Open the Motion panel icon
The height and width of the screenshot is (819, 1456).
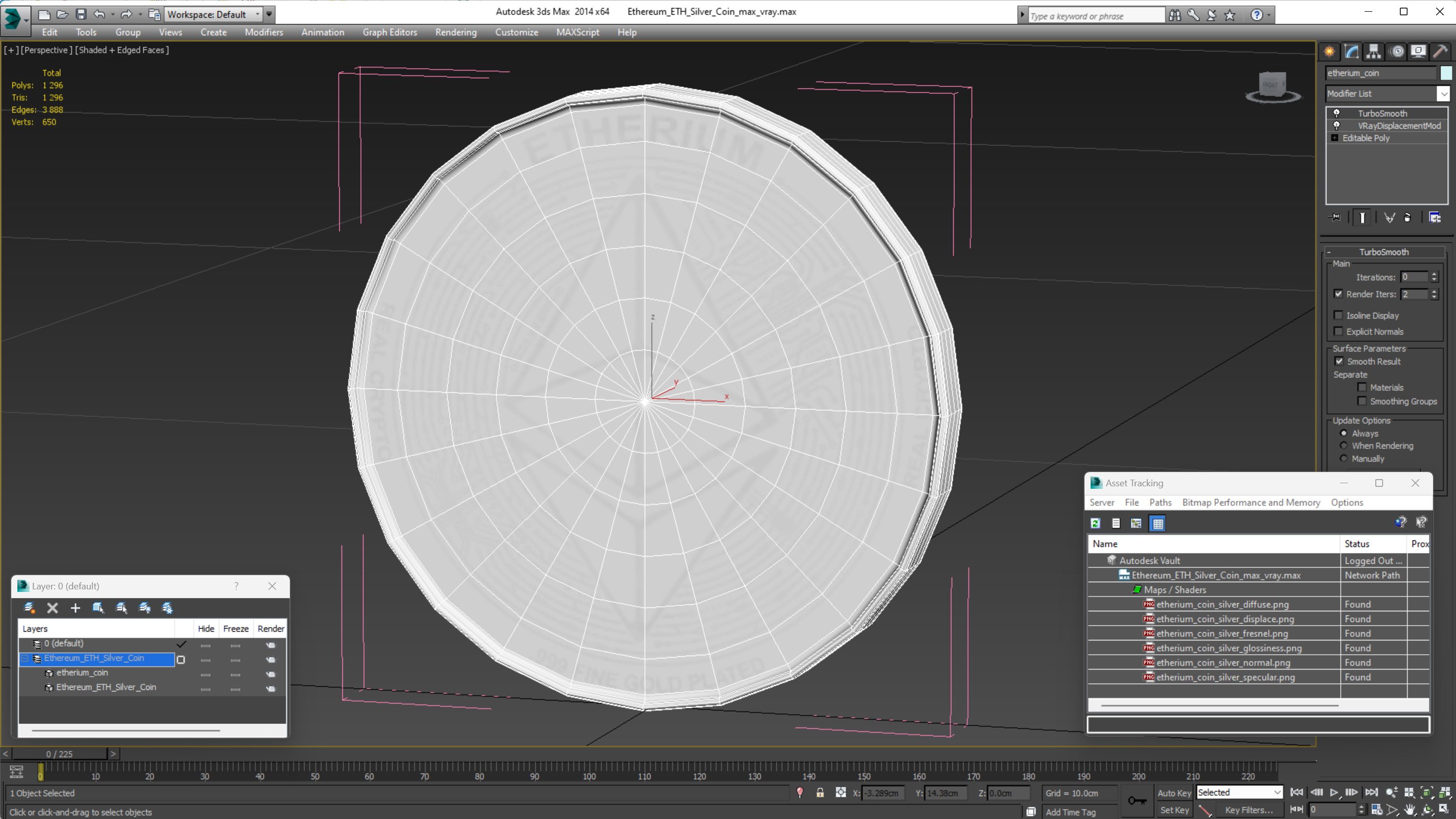tap(1397, 52)
